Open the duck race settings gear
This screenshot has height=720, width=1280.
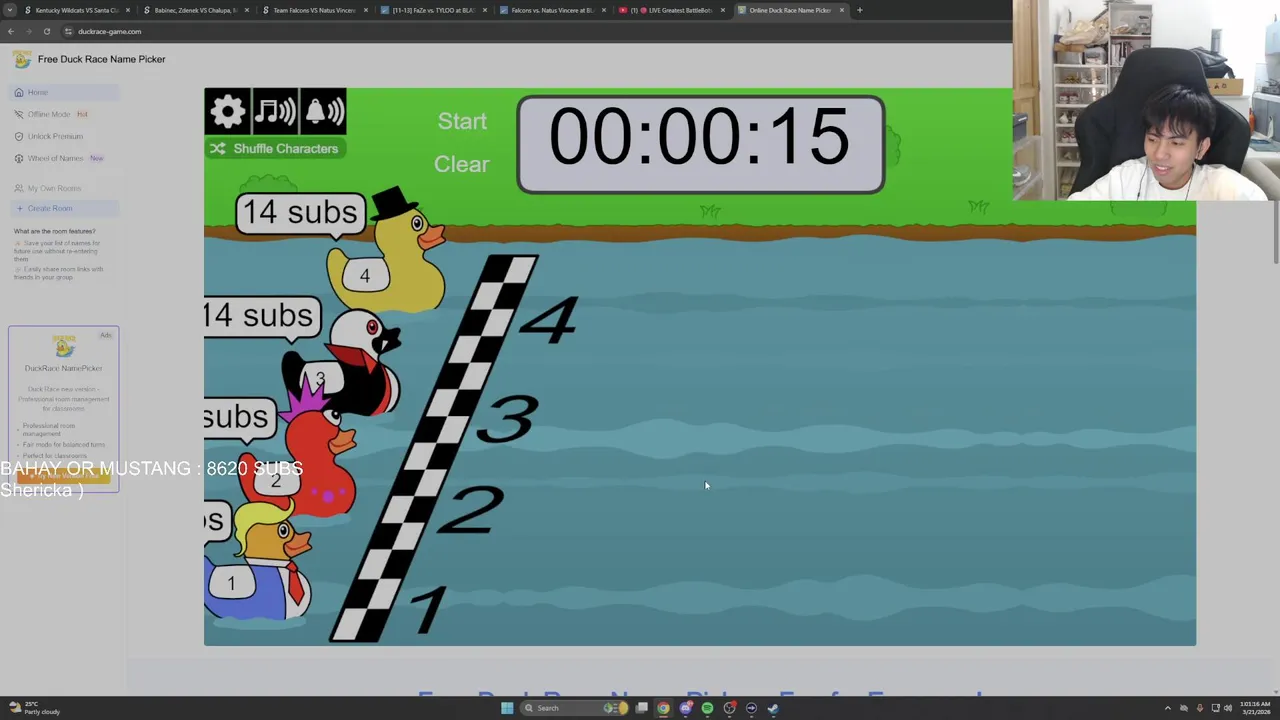click(x=228, y=111)
